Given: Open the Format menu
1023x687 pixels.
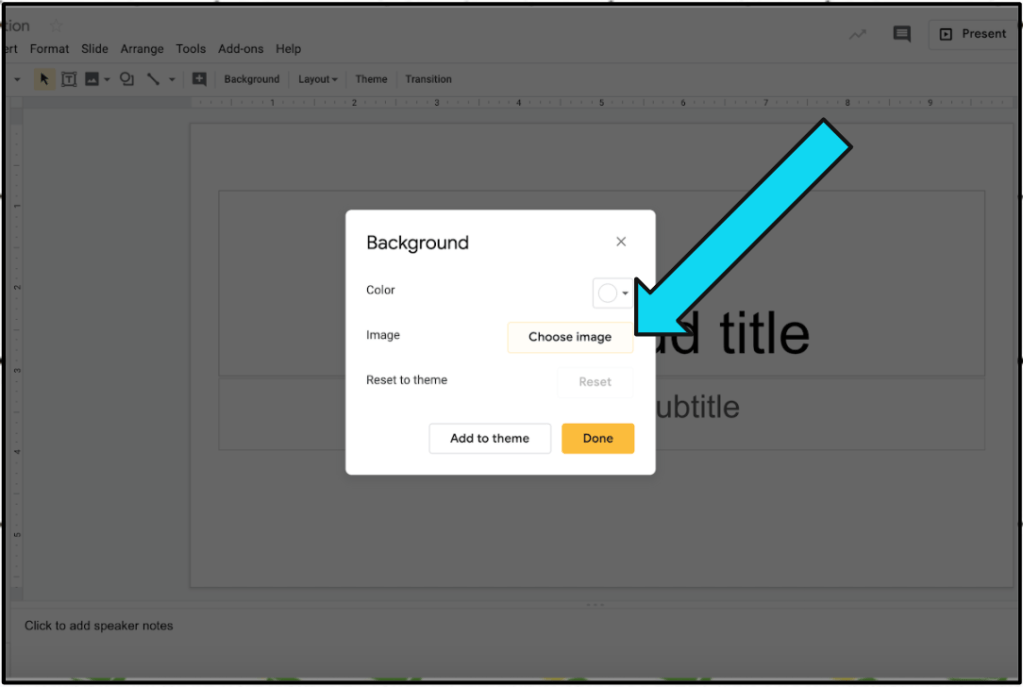Looking at the screenshot, I should click(x=49, y=49).
